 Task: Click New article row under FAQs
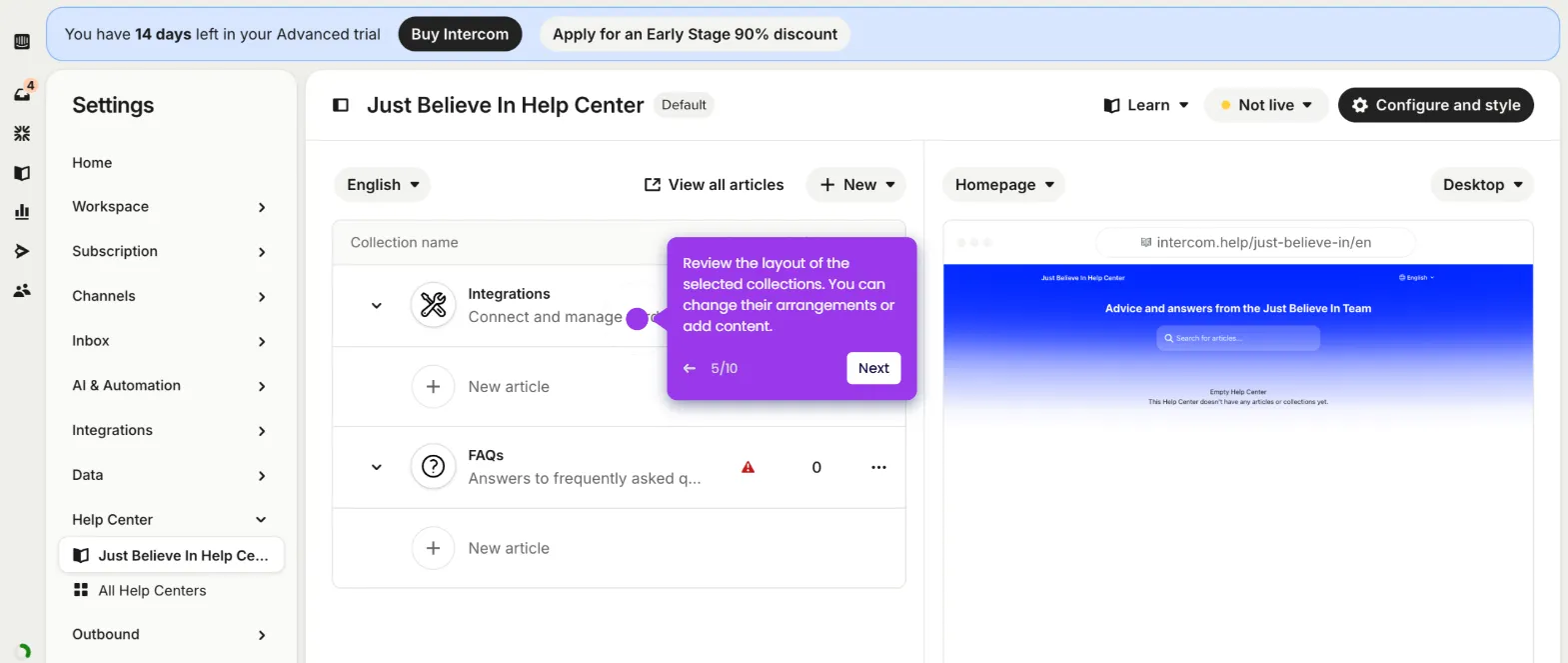(619, 548)
